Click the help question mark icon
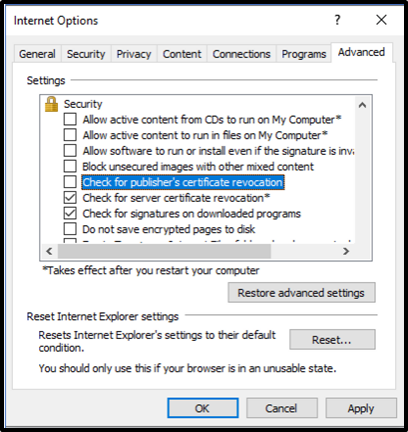 pos(337,20)
